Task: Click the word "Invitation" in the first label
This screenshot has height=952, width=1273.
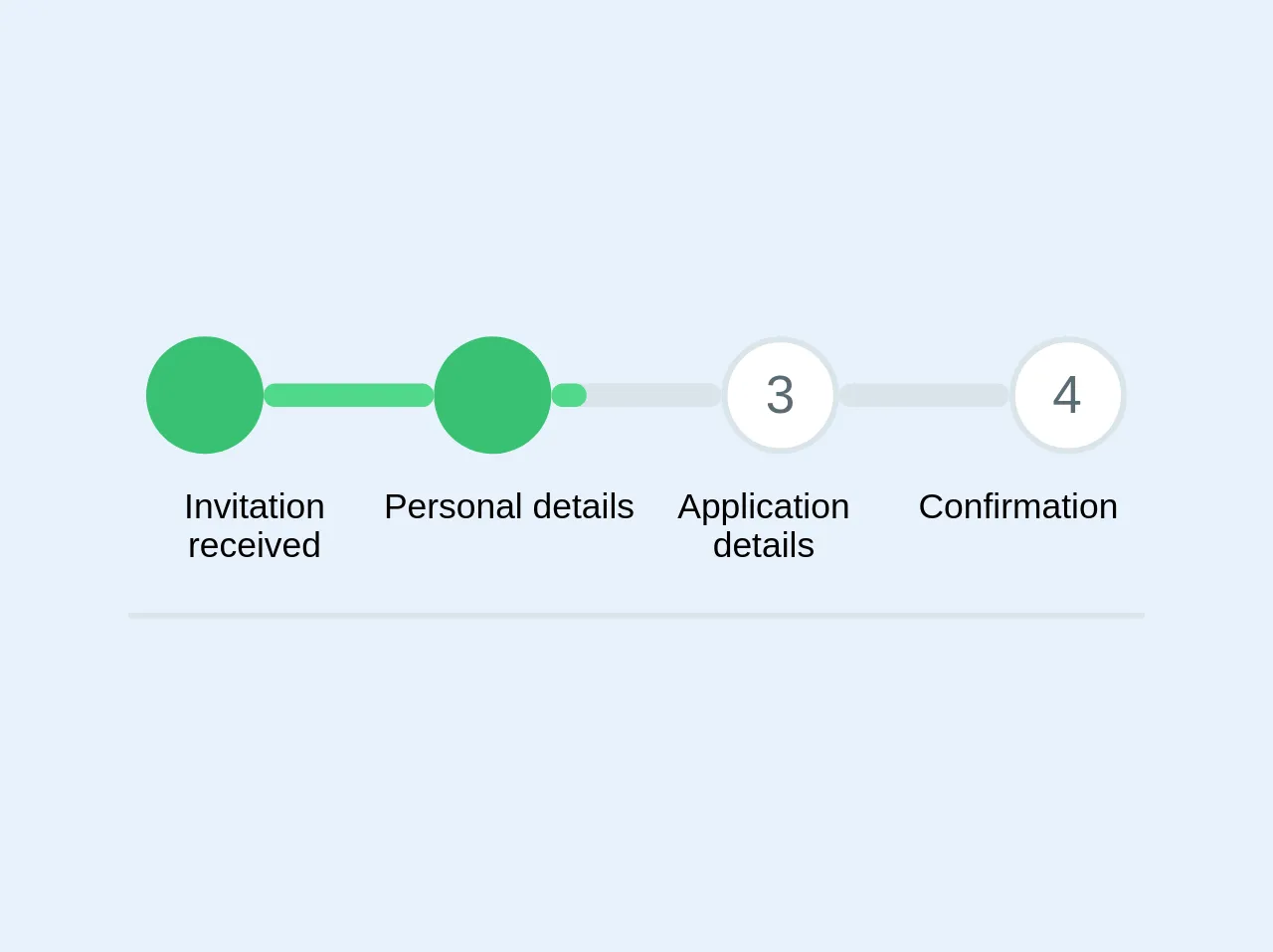Action: tap(255, 506)
